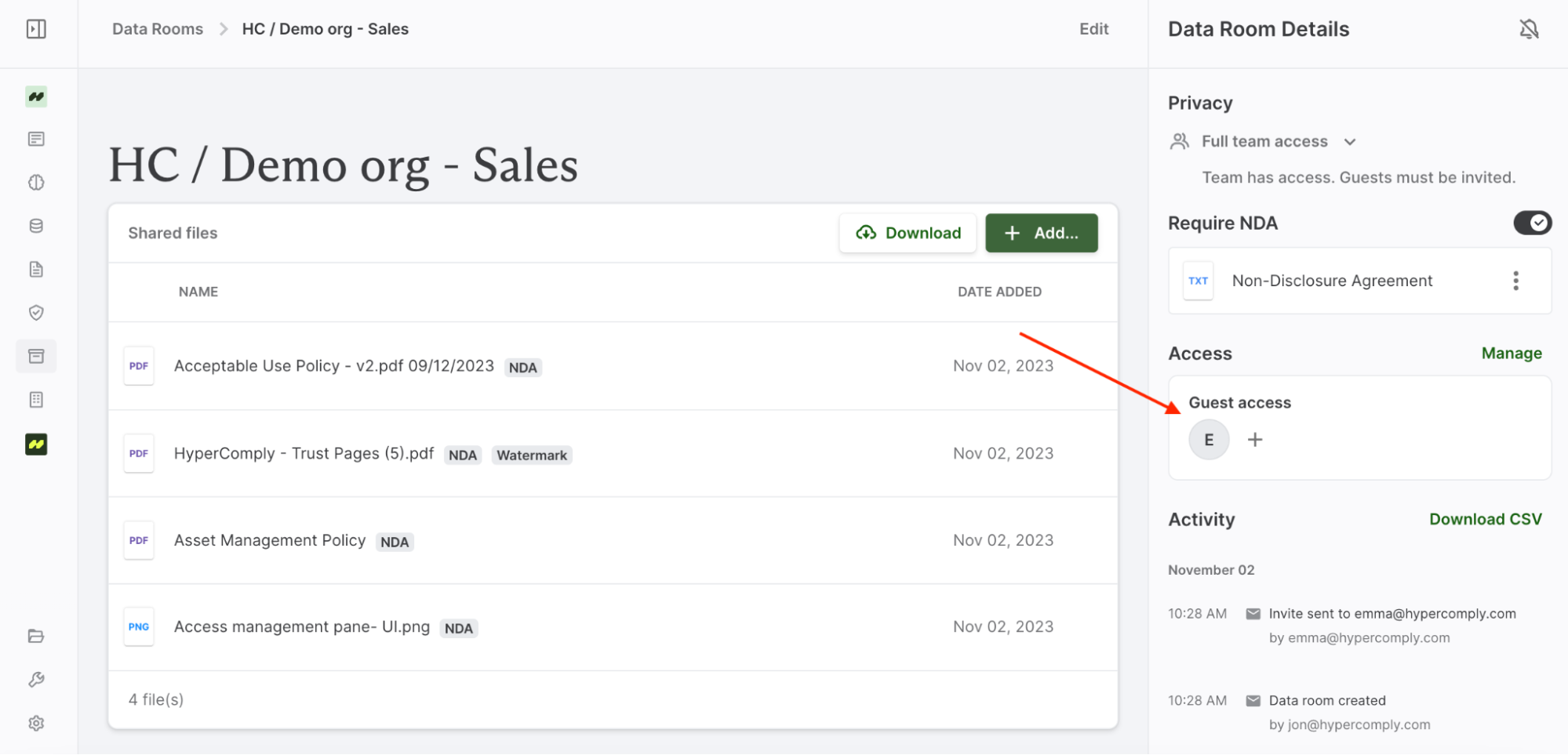Open Access management pane- UI.png file
The width and height of the screenshot is (1568, 755).
(x=302, y=626)
